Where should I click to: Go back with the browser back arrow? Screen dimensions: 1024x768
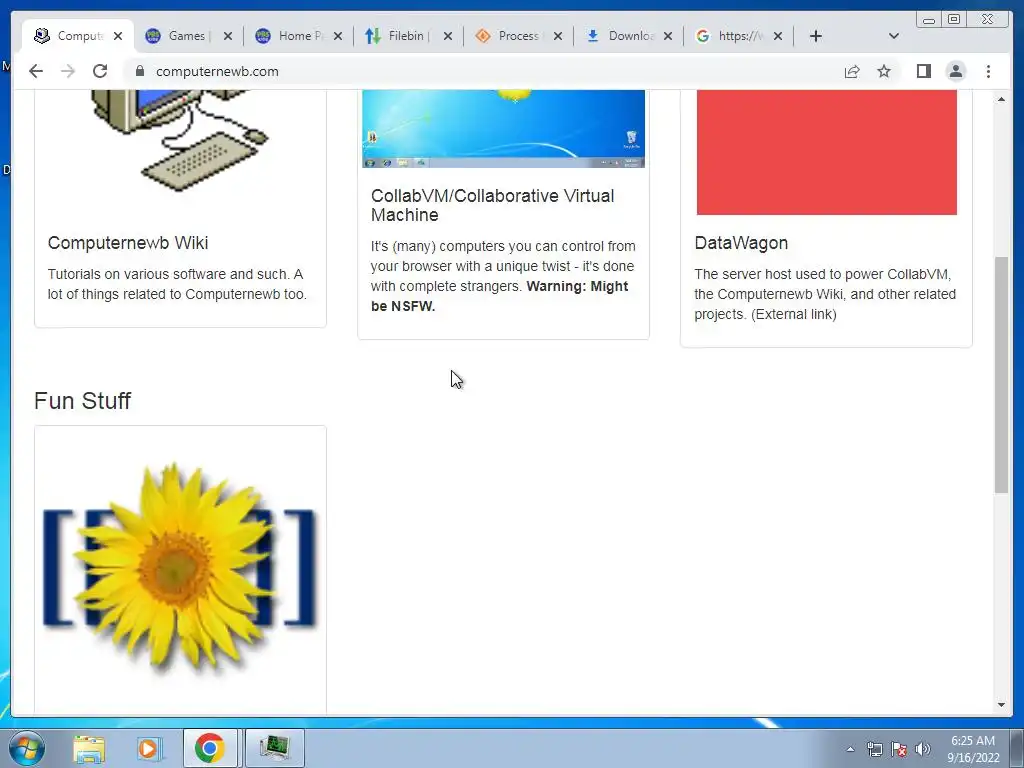[x=36, y=71]
